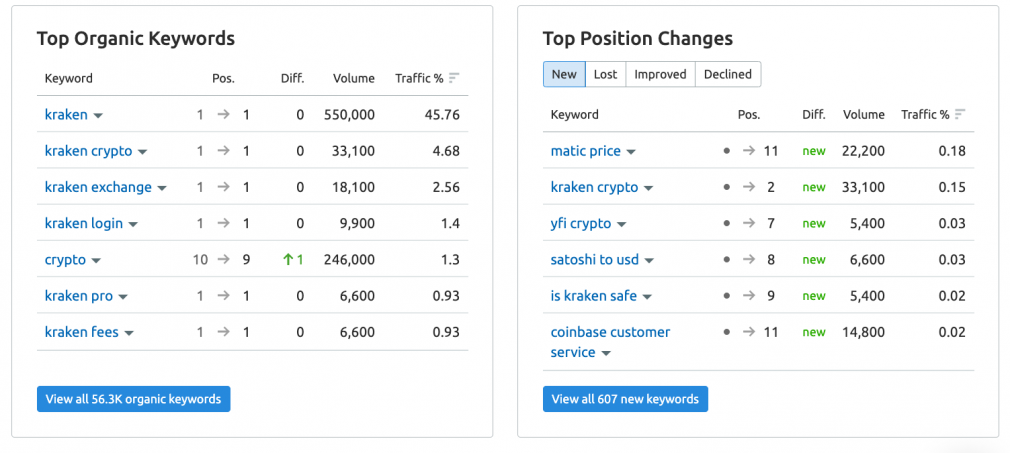The image size is (1010, 453).
Task: Click View all 56.3K organic keywords button
Action: coord(133,399)
